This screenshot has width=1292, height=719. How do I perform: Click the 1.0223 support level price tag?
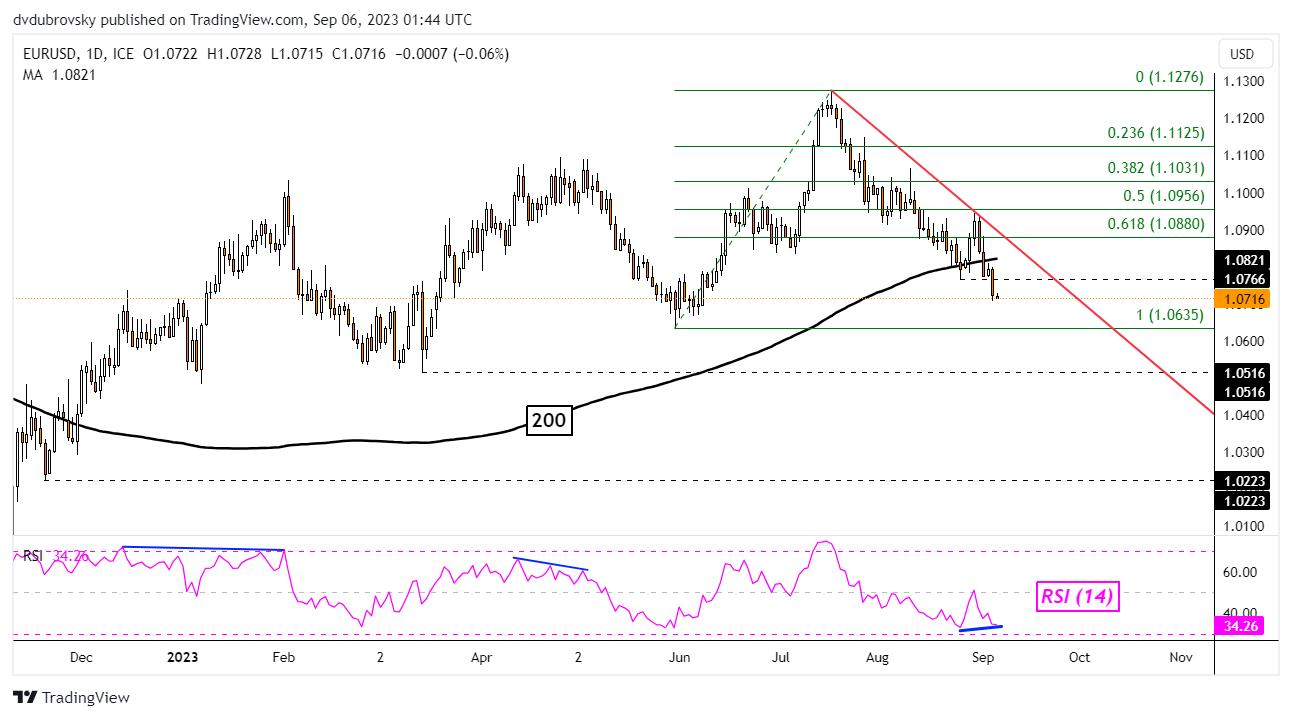pos(1244,480)
